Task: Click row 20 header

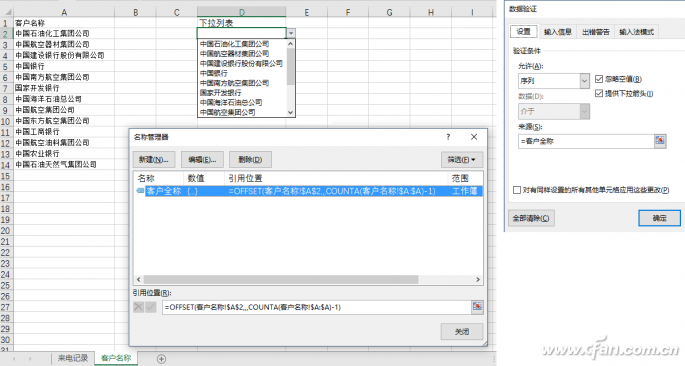Action: click(6, 231)
